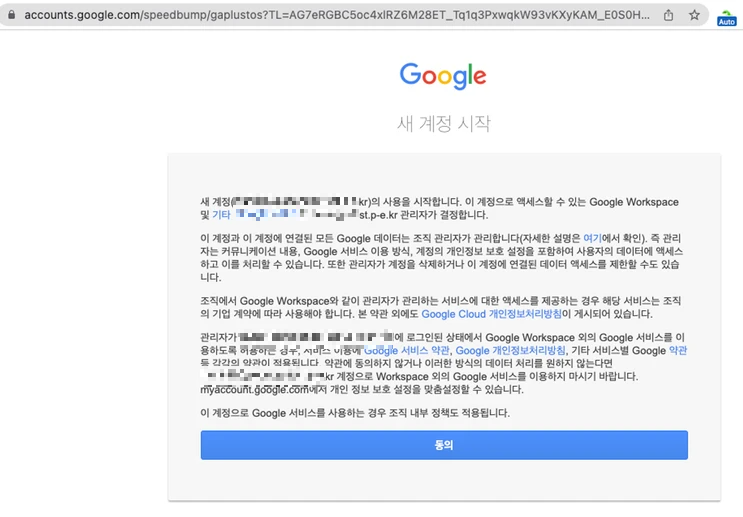Click the blue 동의 agree button
Screen dimensions: 743x517
[x=444, y=445]
